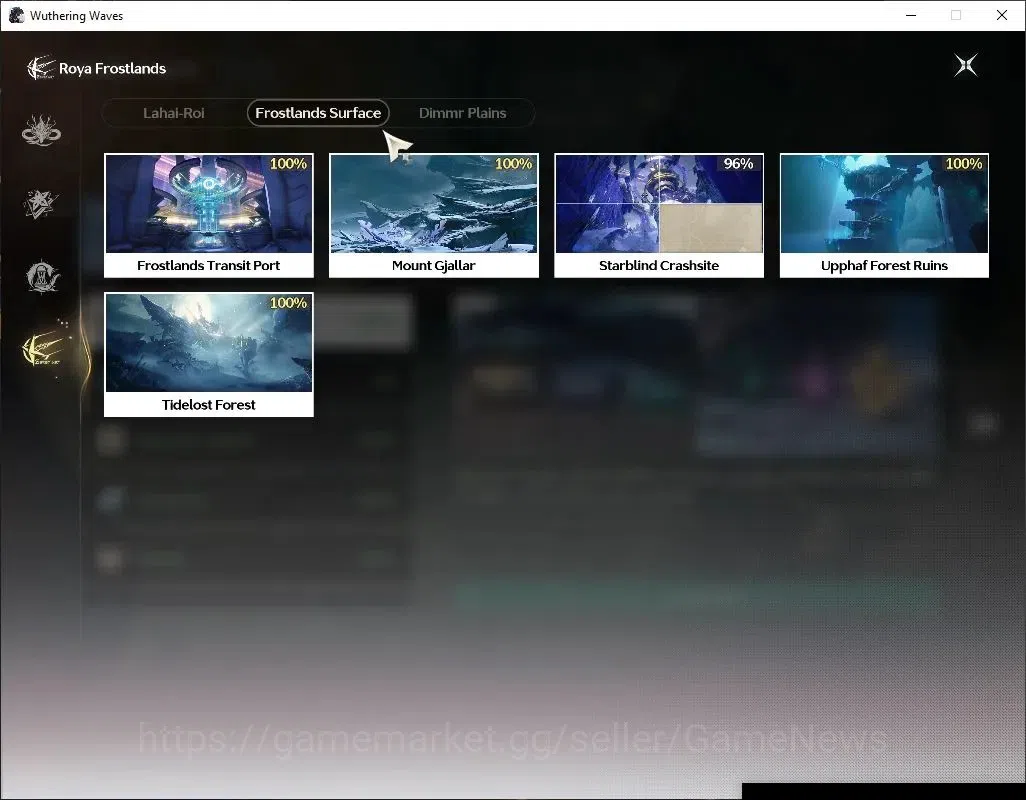Image resolution: width=1026 pixels, height=800 pixels.
Task: Select the second star-shaped region icon in sidebar
Action: (41, 203)
